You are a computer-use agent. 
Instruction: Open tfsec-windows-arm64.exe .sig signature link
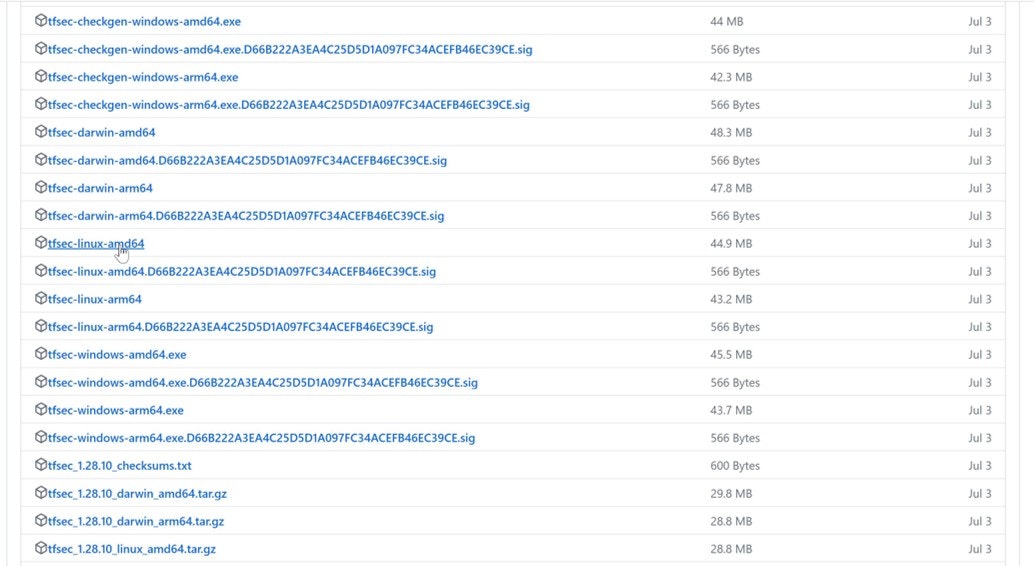[x=262, y=437]
